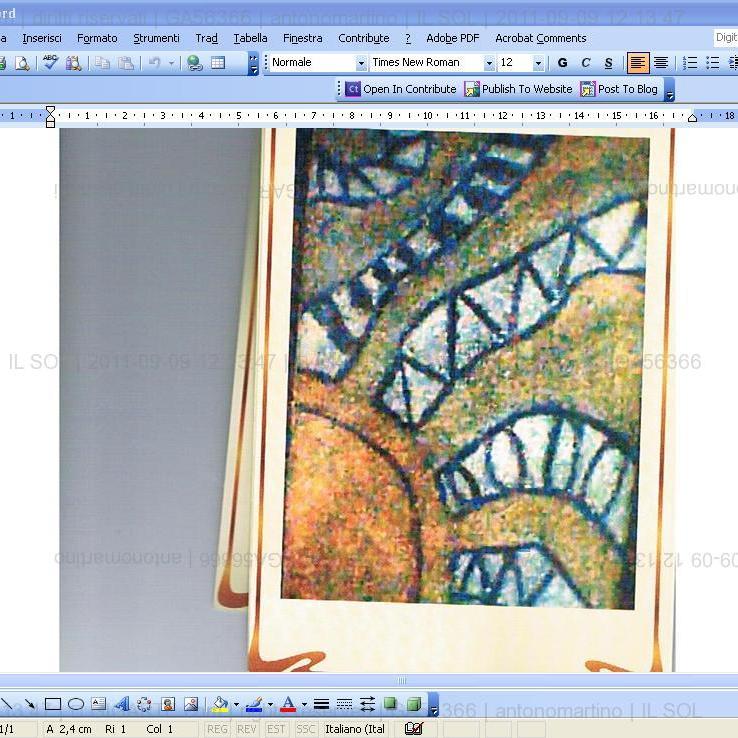Open Font Color dropdown arrow
The height and width of the screenshot is (738, 738).
(x=304, y=705)
